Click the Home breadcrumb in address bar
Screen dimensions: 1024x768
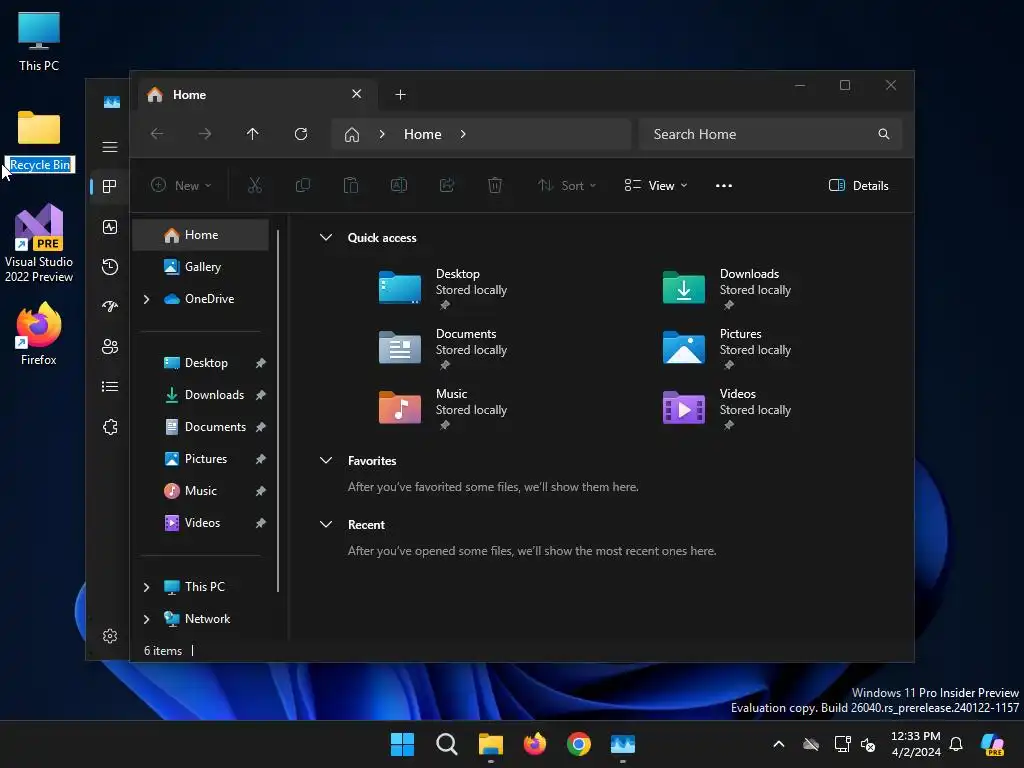tap(423, 134)
